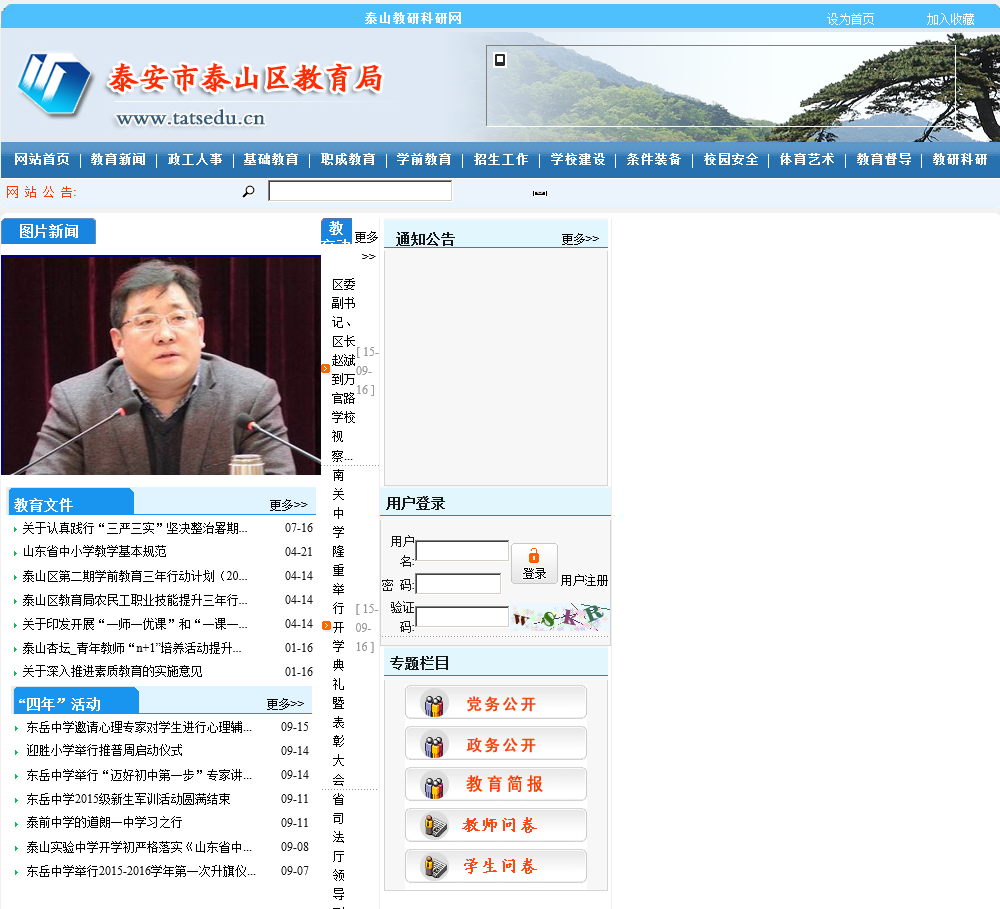Viewport: 1000px width, 909px height.
Task: Open 东岳中学邀请心理专家 article
Action: click(x=139, y=727)
